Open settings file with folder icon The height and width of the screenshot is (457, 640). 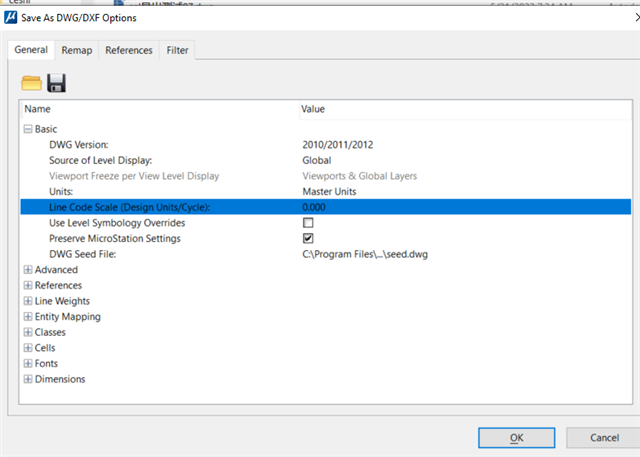[x=31, y=83]
